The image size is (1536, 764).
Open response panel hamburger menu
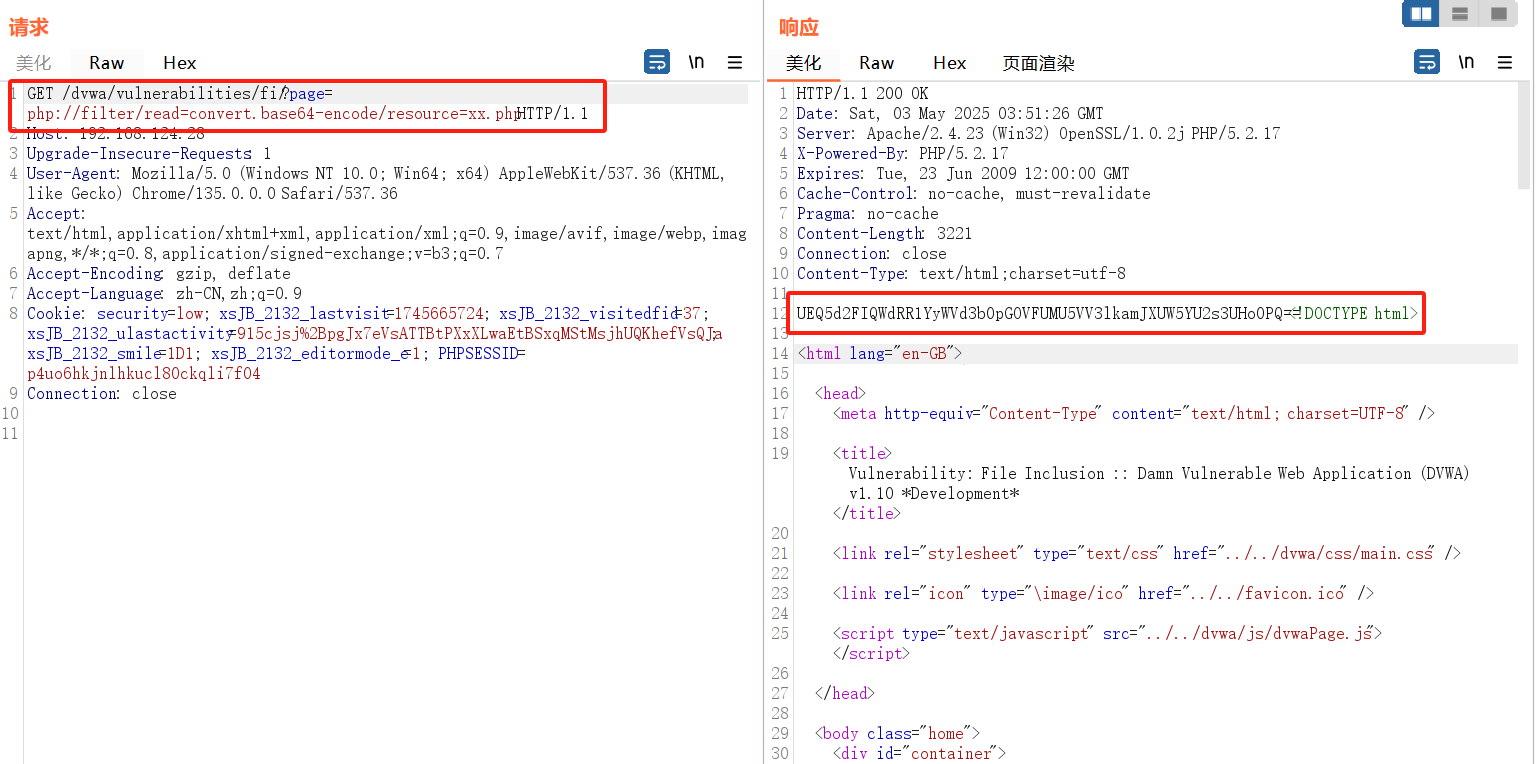click(1505, 62)
